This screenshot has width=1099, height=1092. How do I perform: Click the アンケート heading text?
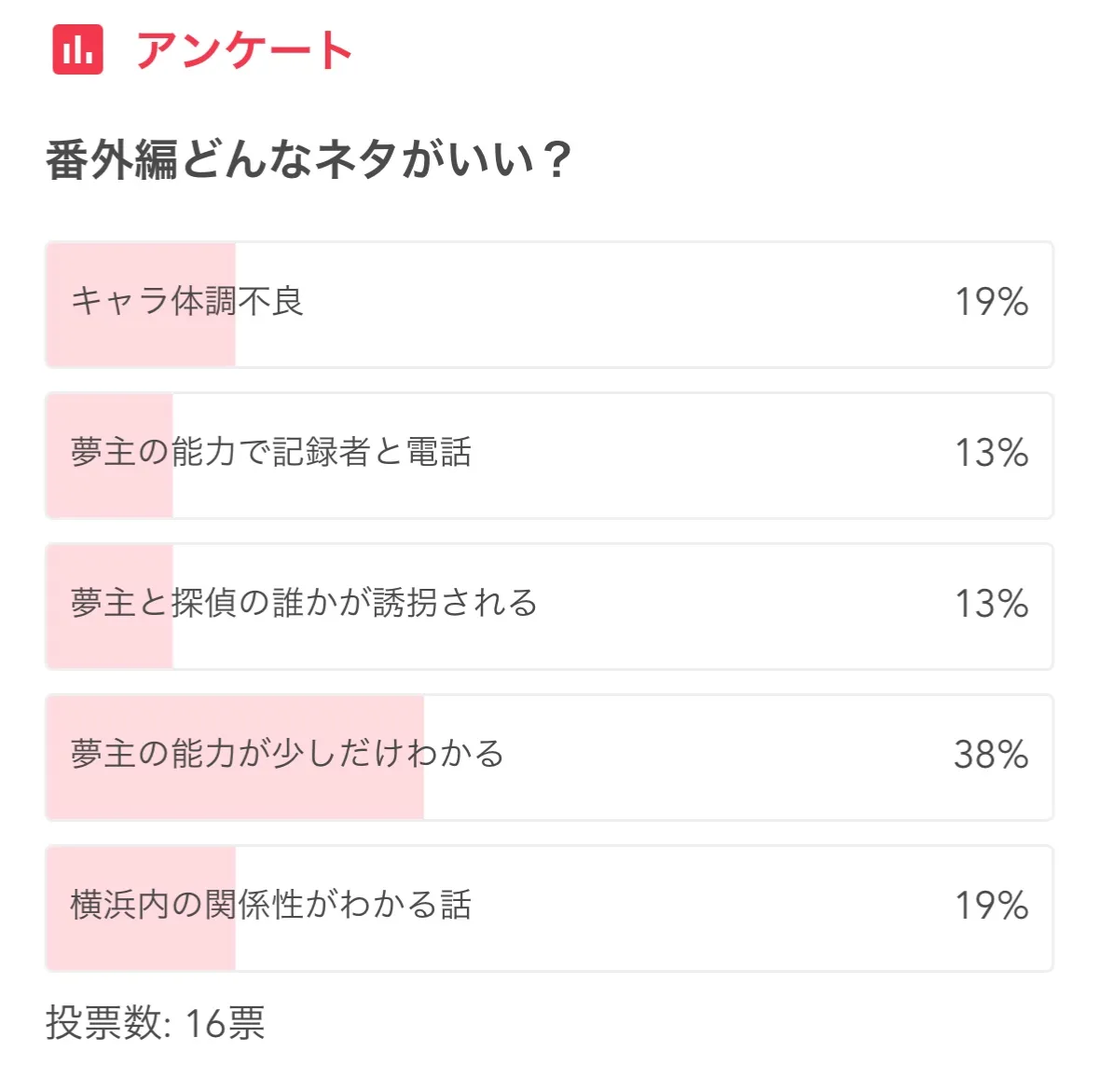pyautogui.click(x=244, y=50)
